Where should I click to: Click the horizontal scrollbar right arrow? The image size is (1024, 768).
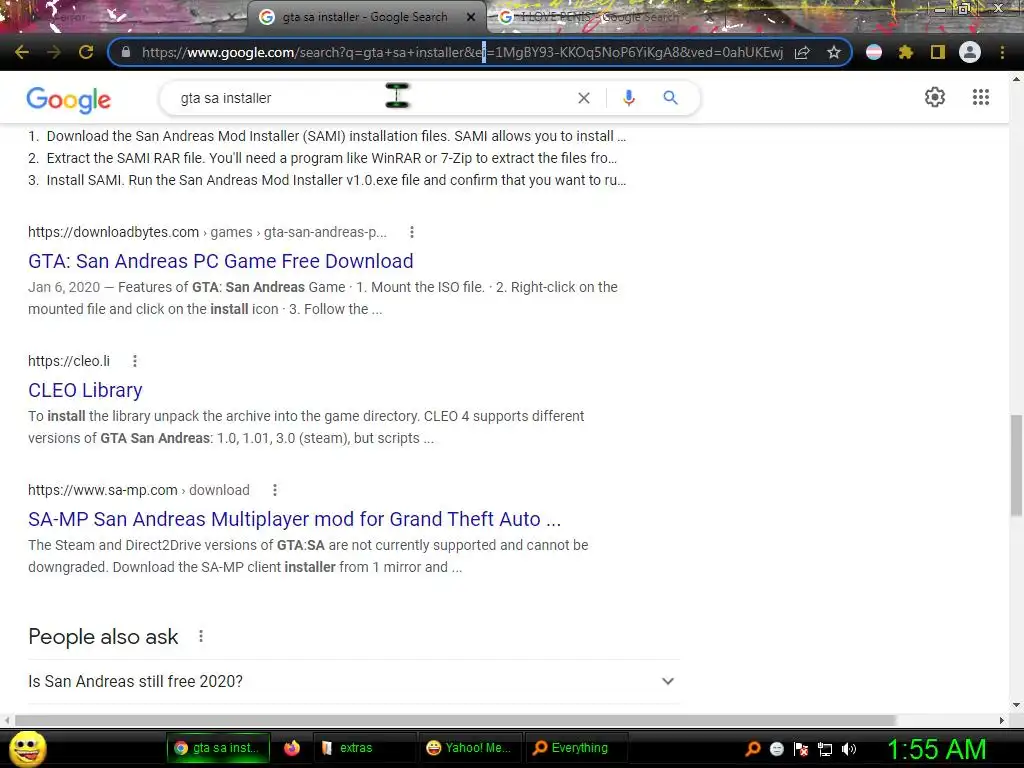coord(1002,720)
